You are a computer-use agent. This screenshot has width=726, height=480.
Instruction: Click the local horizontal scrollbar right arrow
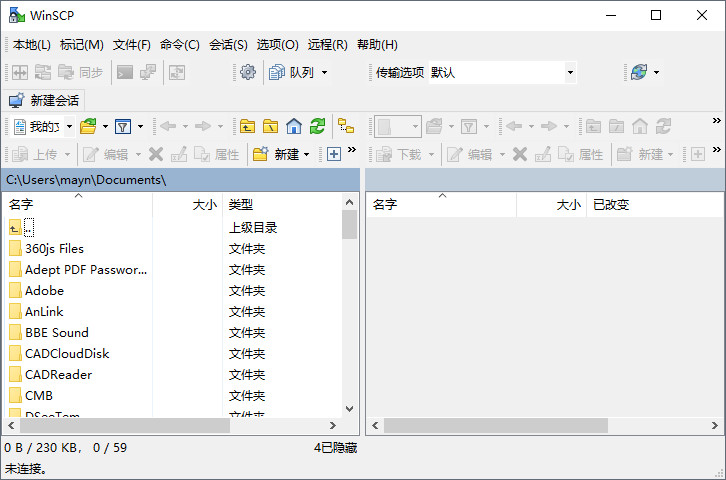pyautogui.click(x=332, y=425)
